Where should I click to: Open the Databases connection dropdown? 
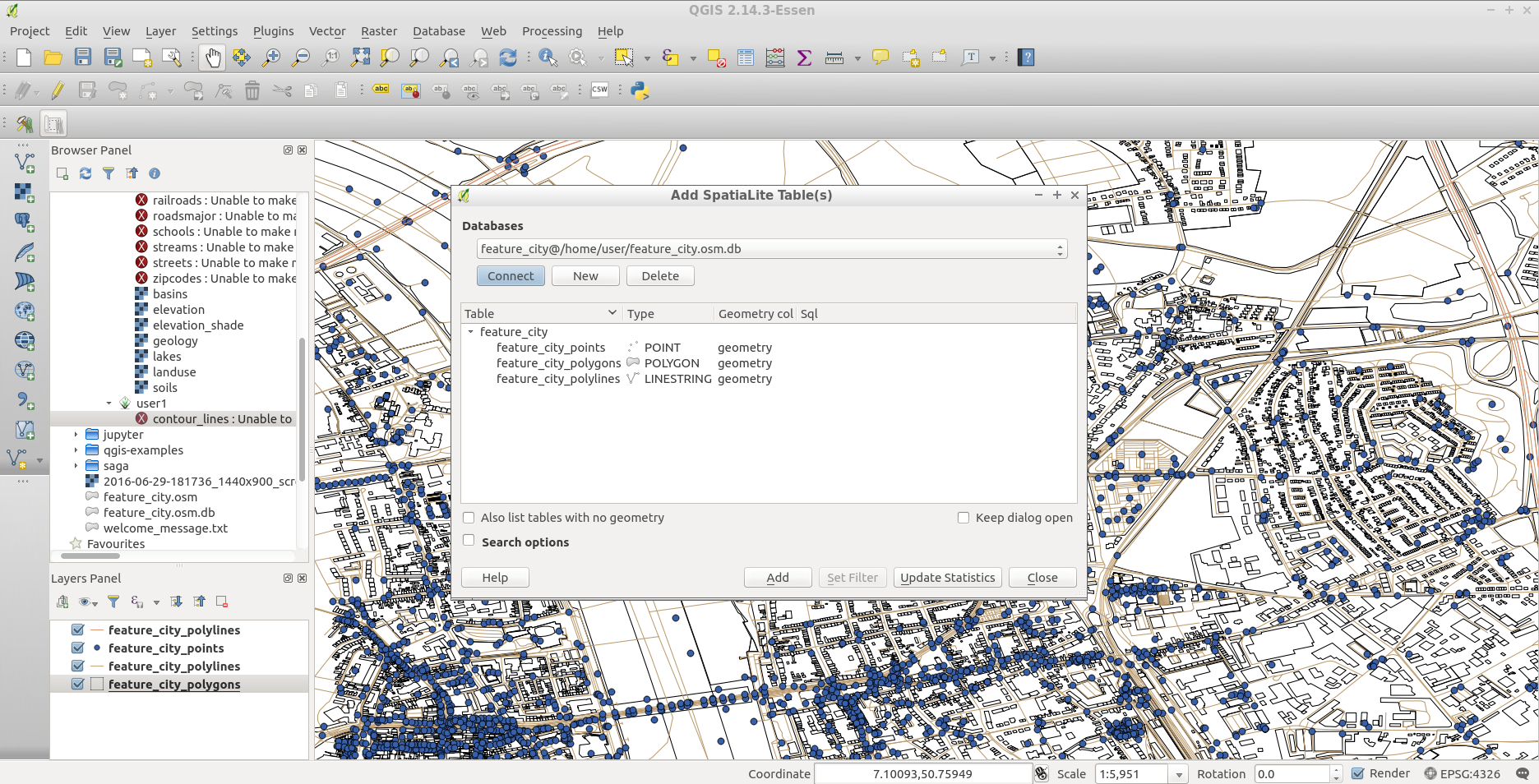(x=772, y=249)
